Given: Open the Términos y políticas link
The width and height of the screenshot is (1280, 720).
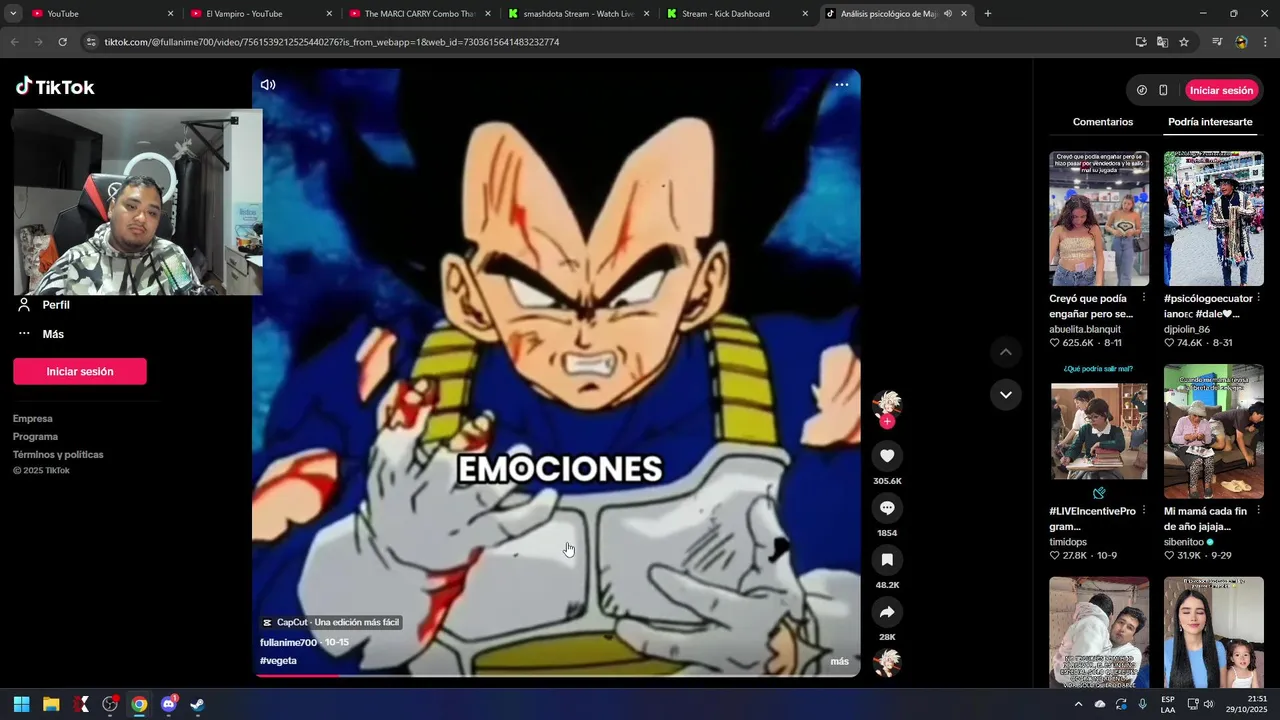Looking at the screenshot, I should (58, 455).
